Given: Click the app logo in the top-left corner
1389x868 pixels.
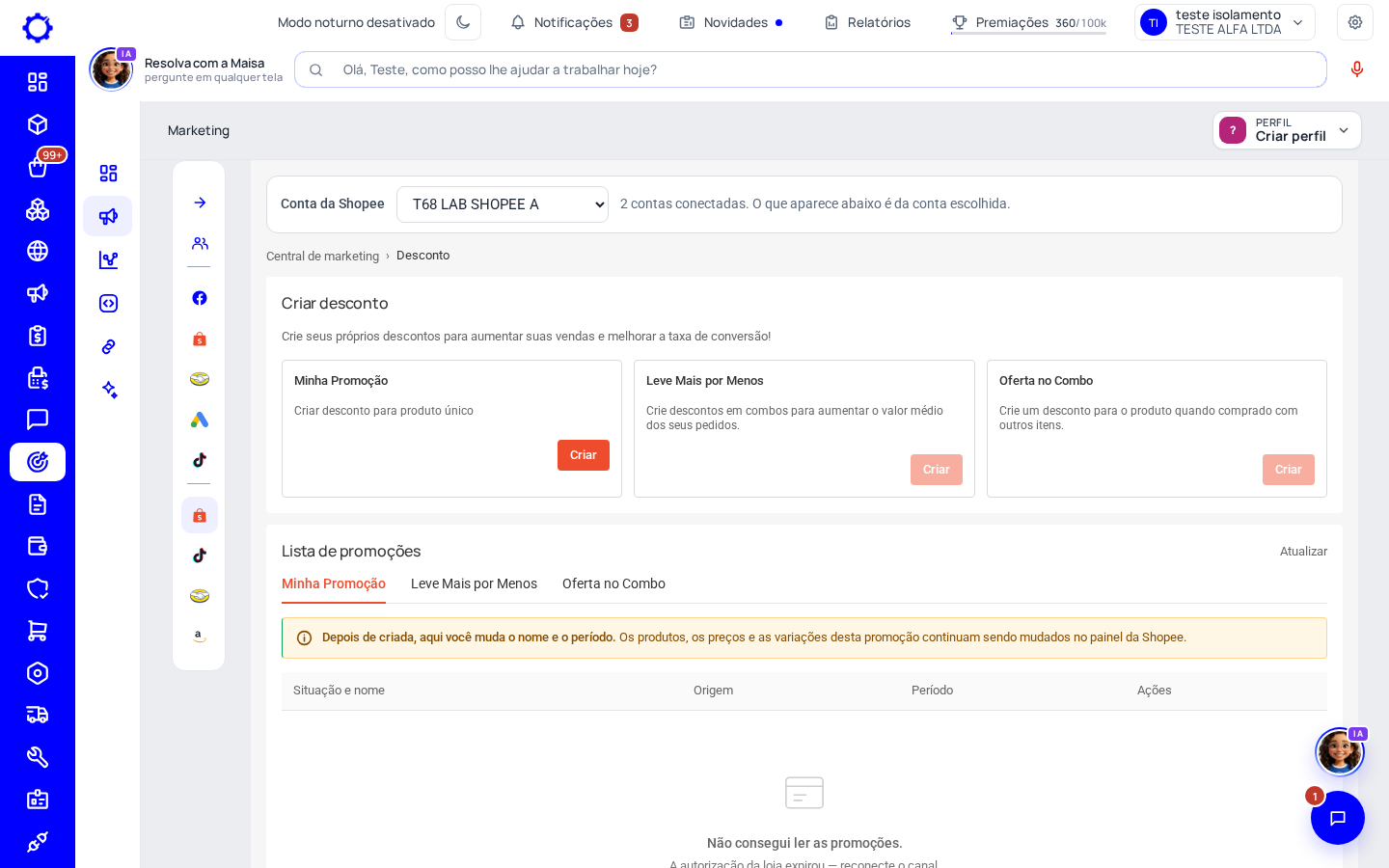Looking at the screenshot, I should click(x=38, y=27).
